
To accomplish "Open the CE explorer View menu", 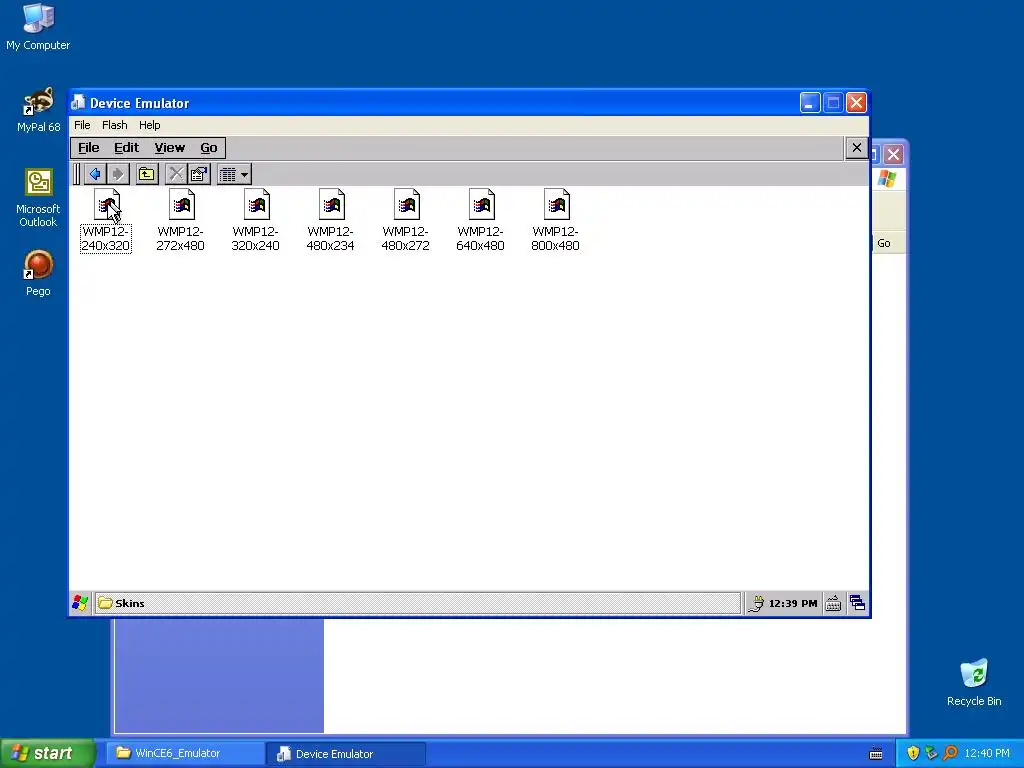I will [170, 148].
